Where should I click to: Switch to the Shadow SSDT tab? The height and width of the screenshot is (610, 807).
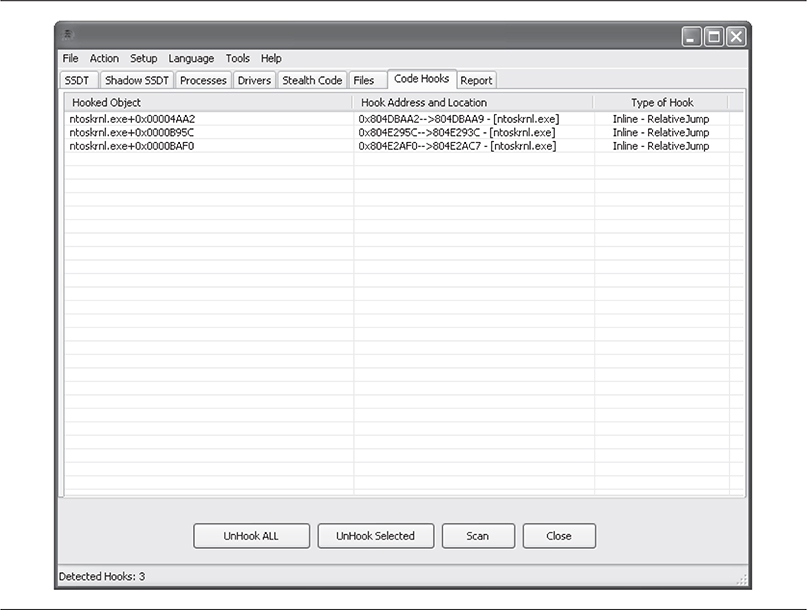click(137, 81)
